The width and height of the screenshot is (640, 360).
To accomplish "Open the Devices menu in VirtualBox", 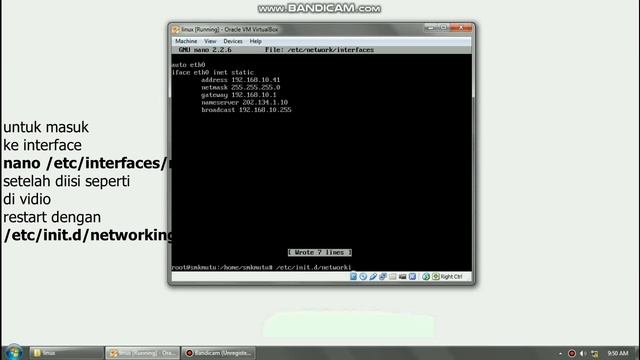I will coord(233,41).
